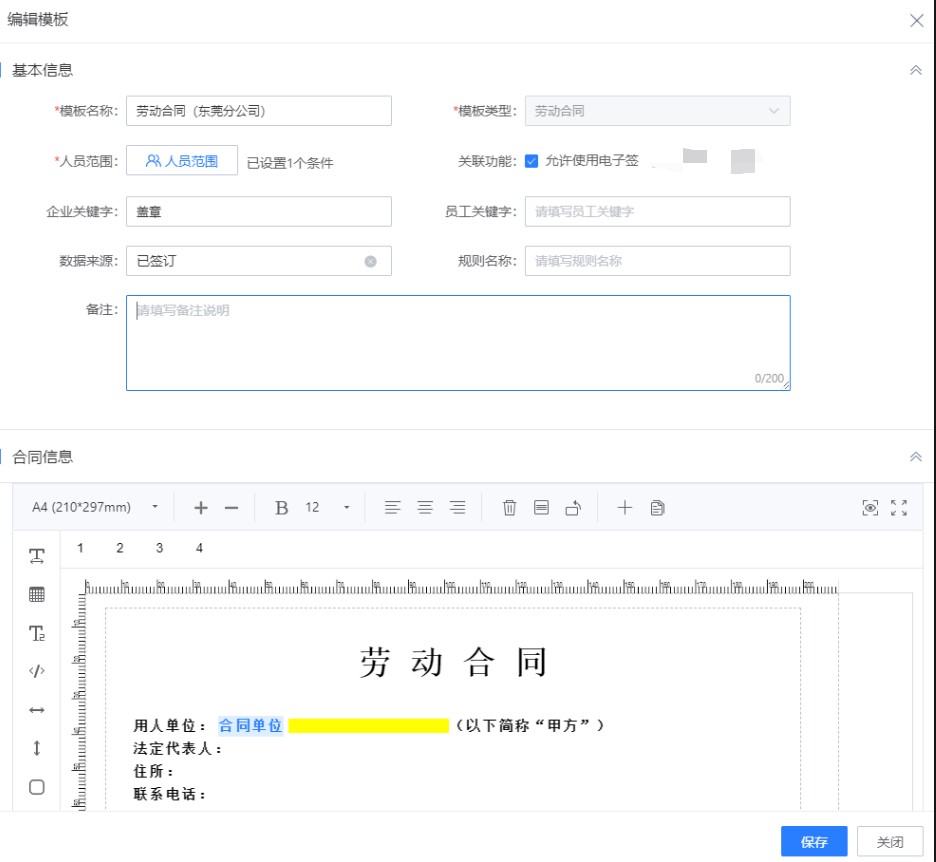This screenshot has height=862, width=936.
Task: Save the template with the 保存 button
Action: (x=814, y=841)
